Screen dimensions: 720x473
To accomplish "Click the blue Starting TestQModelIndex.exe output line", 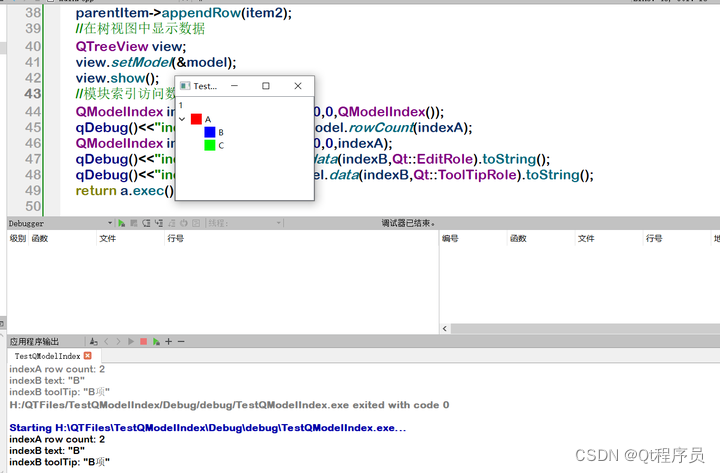I will tap(208, 428).
